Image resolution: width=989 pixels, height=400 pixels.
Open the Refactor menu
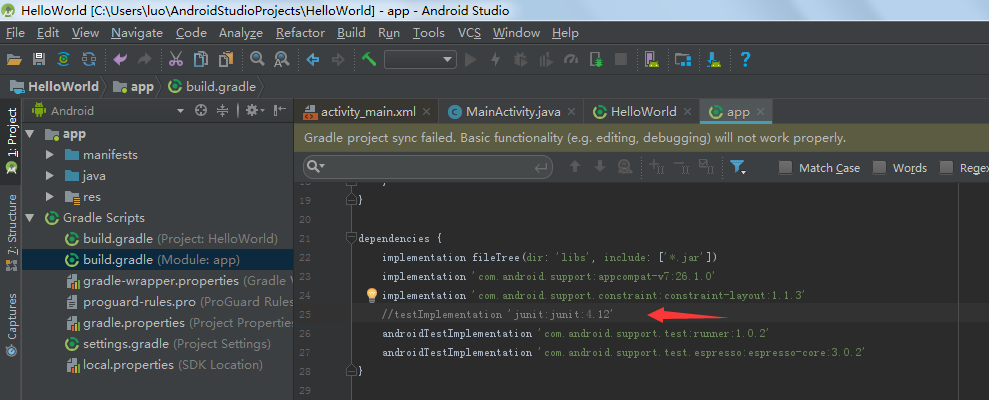(300, 33)
